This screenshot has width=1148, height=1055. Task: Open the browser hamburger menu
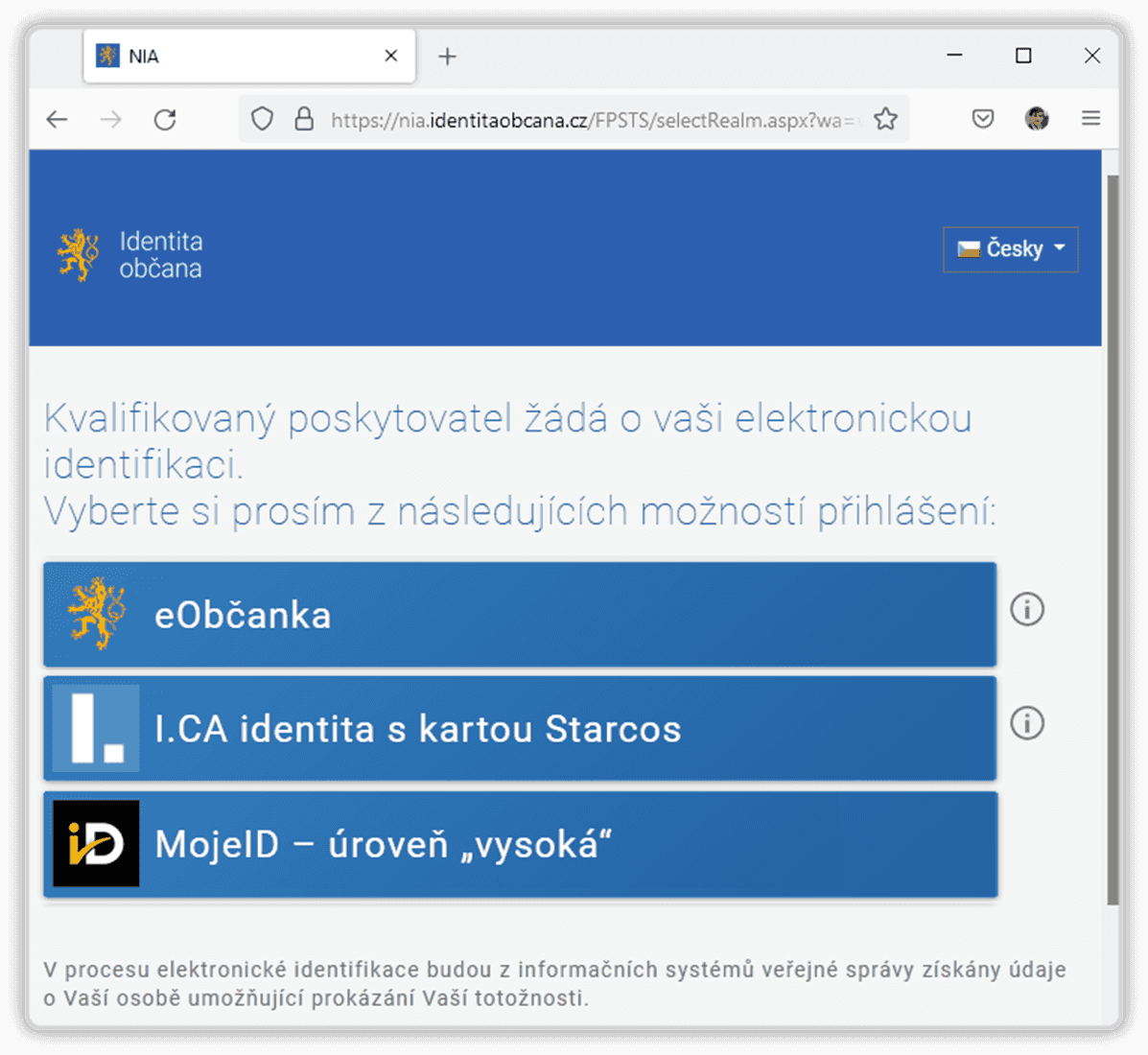click(x=1090, y=119)
